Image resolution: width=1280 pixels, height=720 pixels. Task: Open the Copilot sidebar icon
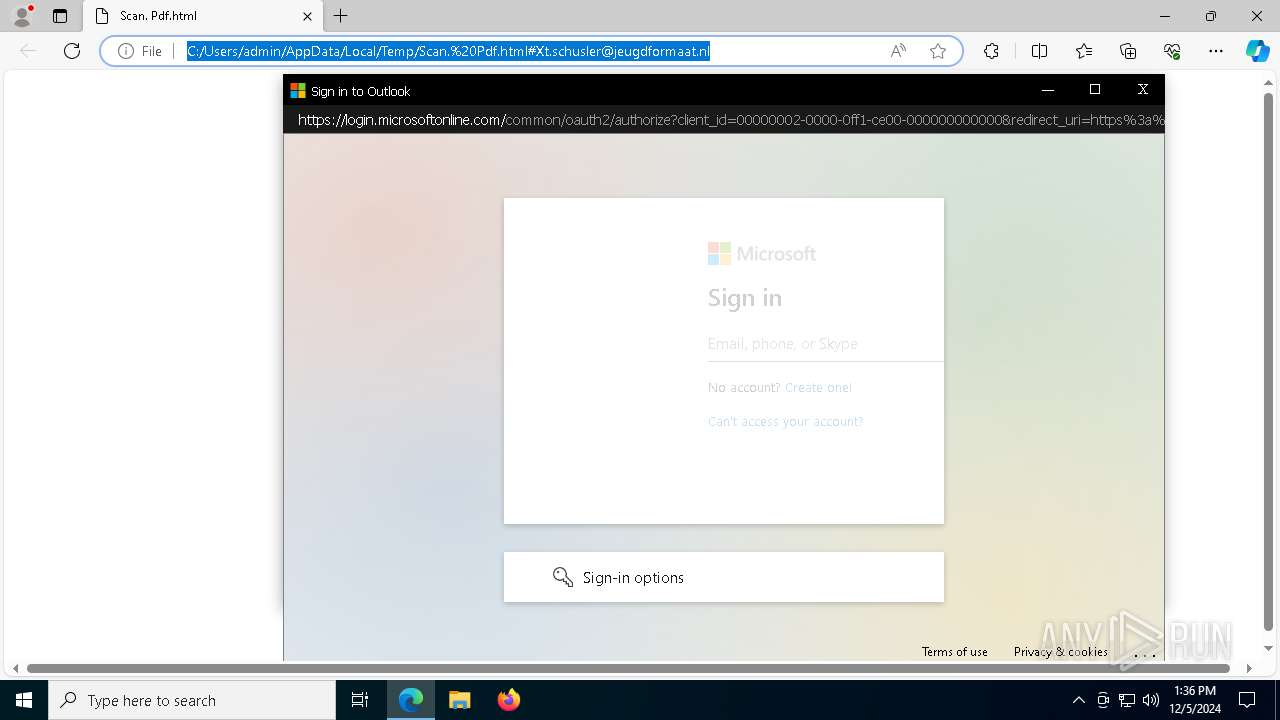pyautogui.click(x=1257, y=51)
